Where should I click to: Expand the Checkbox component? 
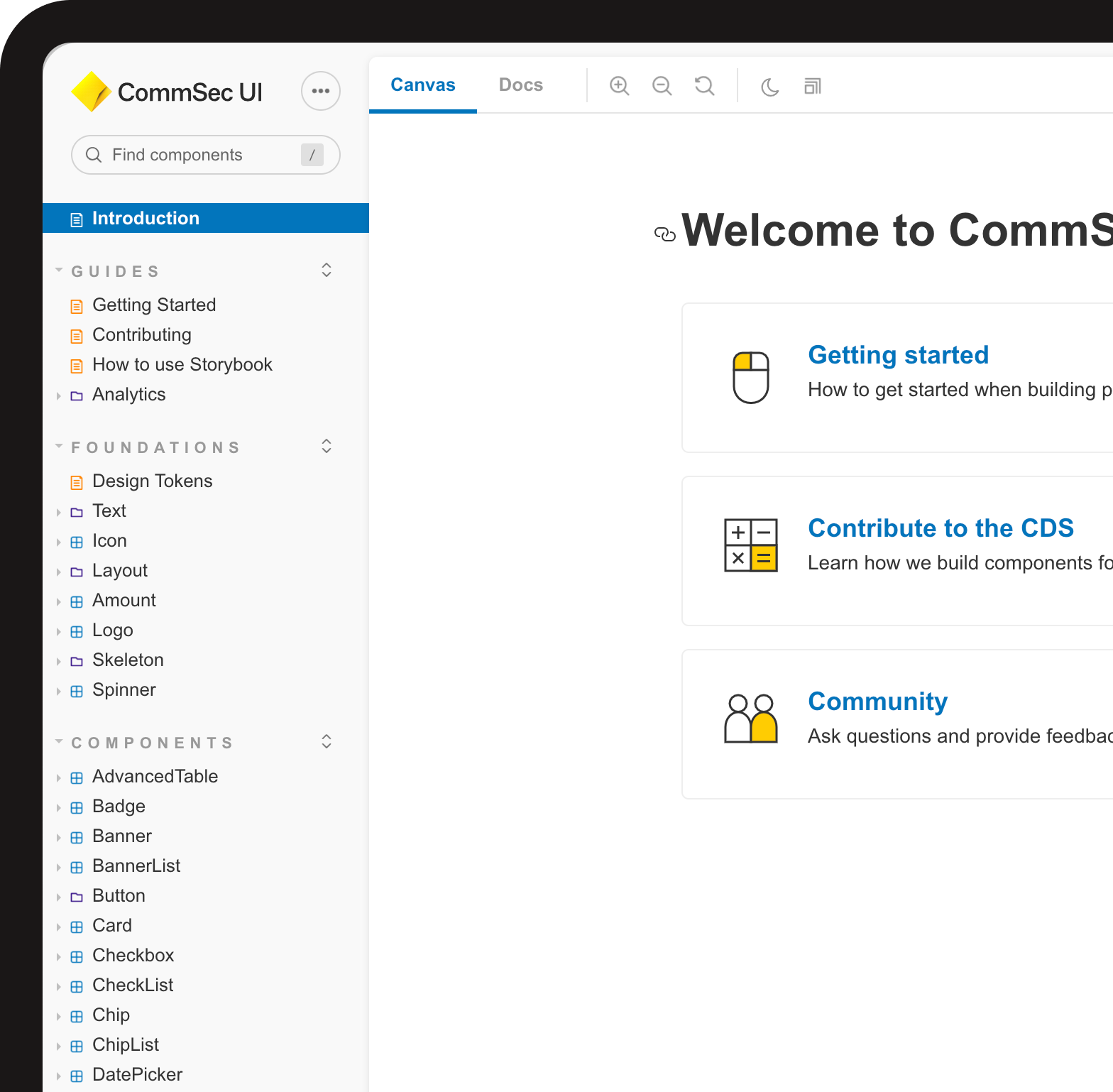133,955
